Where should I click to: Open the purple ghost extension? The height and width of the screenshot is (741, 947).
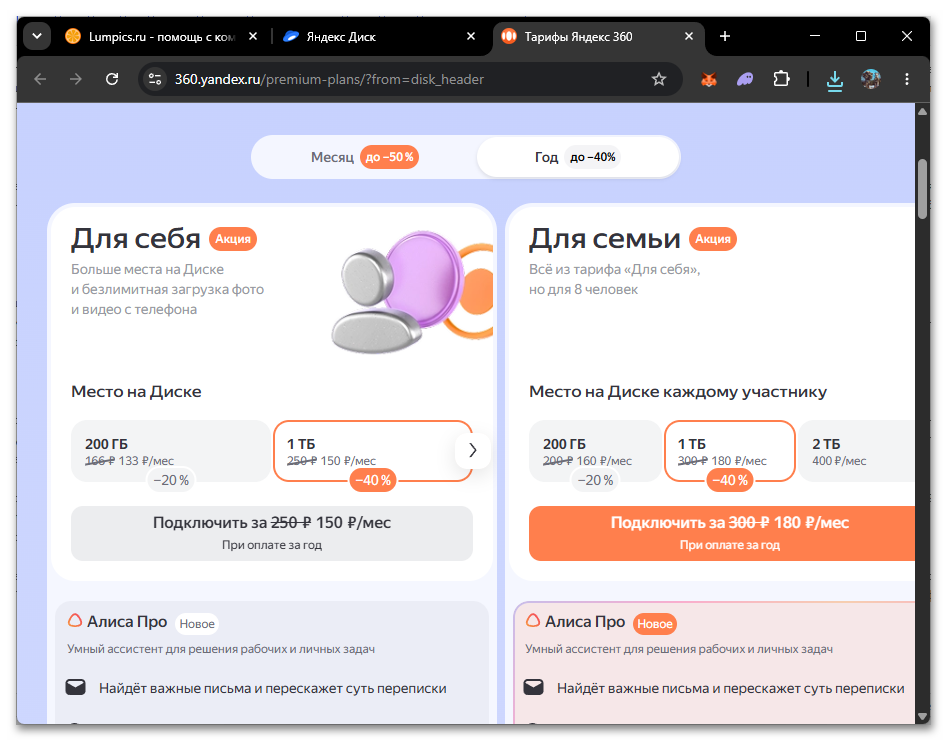point(745,79)
